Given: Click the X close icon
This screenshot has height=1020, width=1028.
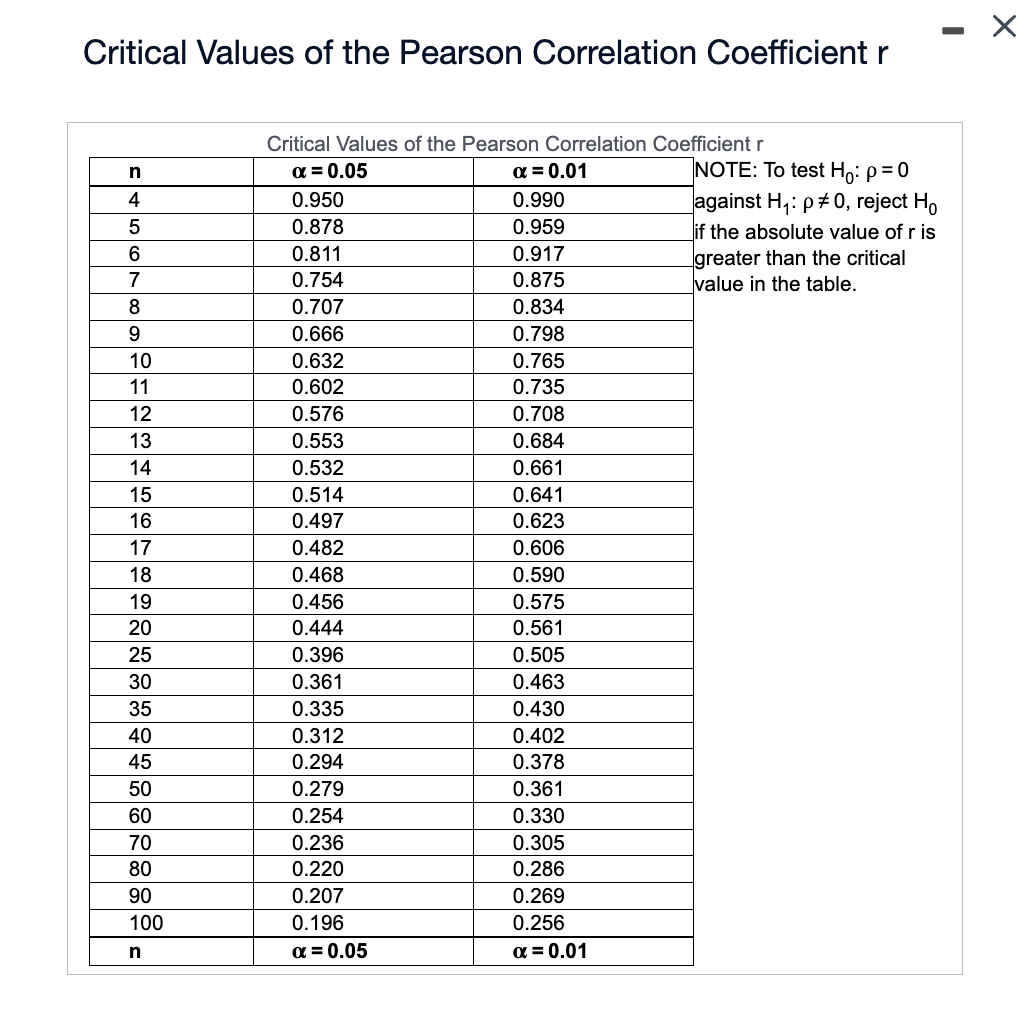Looking at the screenshot, I should (1004, 28).
